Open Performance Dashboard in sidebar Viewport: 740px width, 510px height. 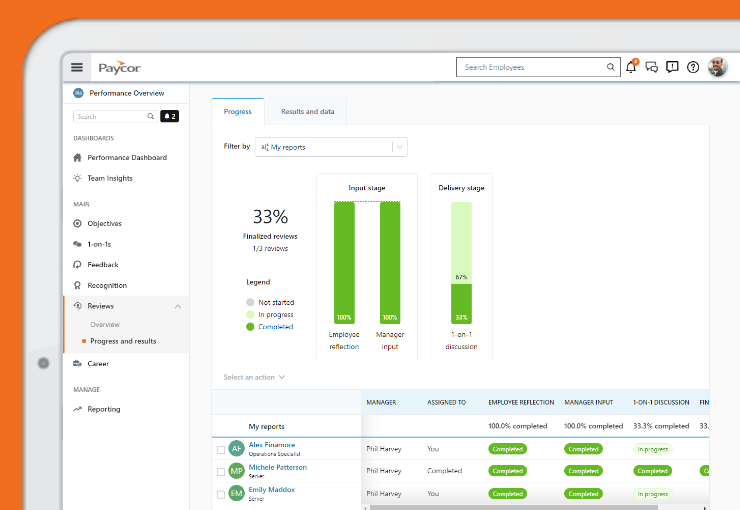click(127, 158)
